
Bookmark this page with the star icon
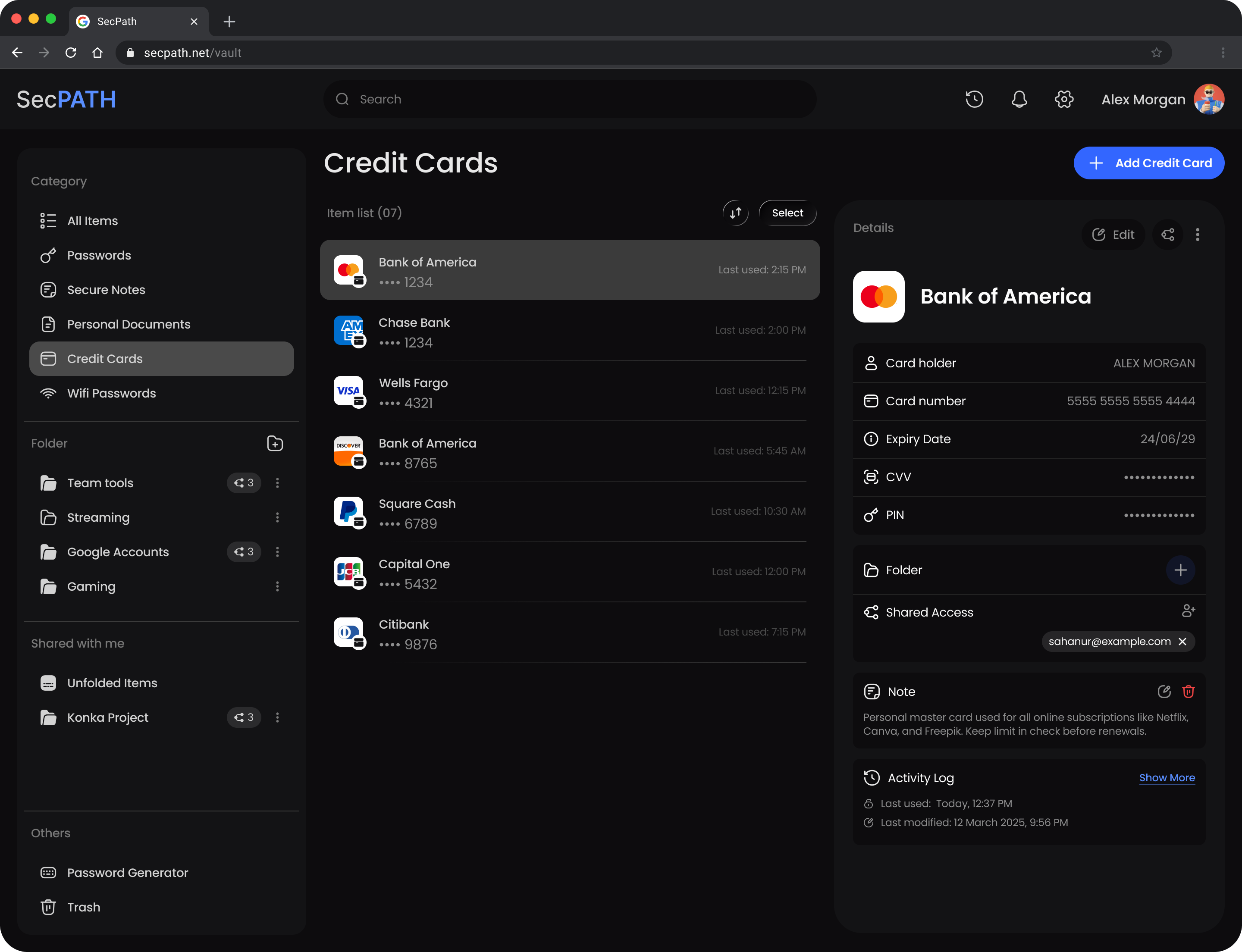click(1157, 53)
